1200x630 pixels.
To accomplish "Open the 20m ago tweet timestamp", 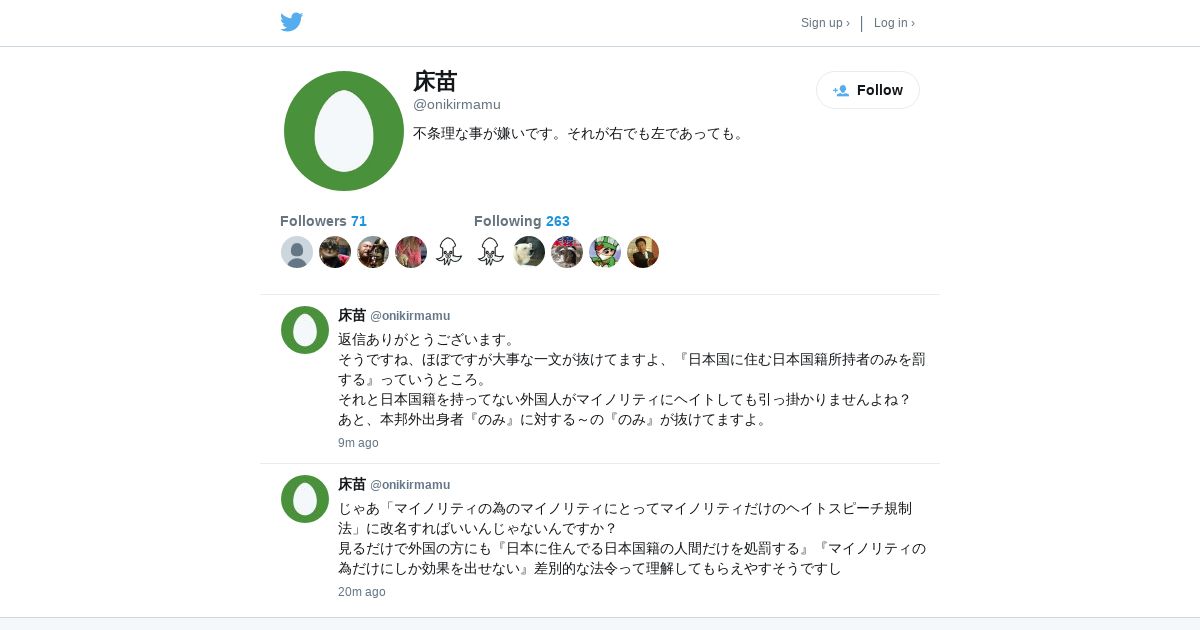I will pos(362,592).
